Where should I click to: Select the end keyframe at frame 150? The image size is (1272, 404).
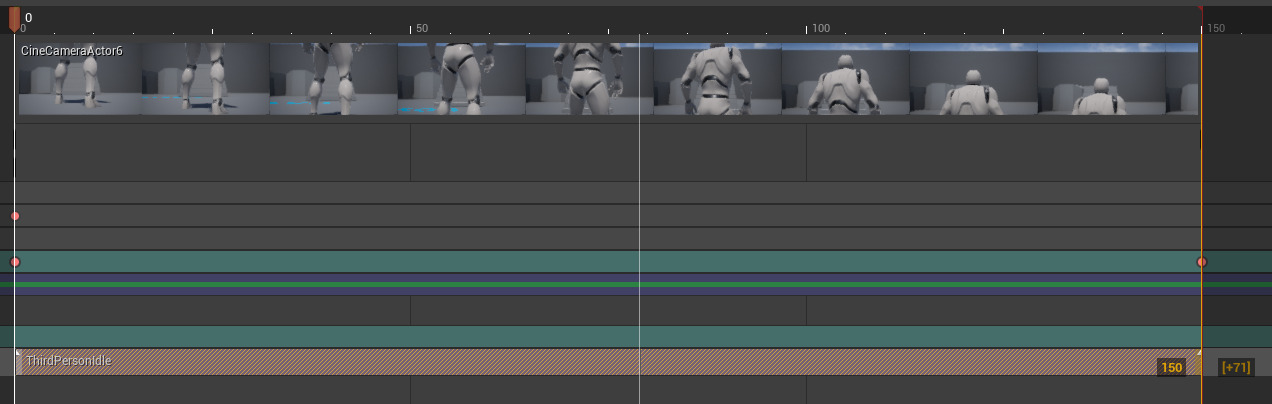1202,262
